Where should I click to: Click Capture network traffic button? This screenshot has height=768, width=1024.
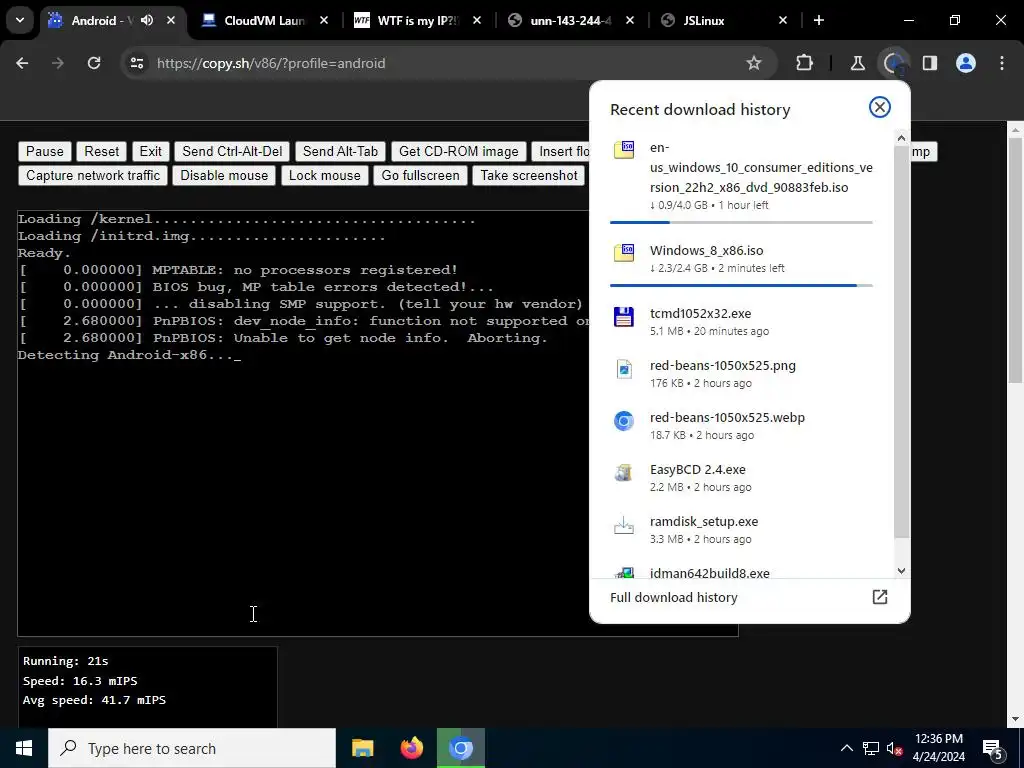(x=93, y=176)
